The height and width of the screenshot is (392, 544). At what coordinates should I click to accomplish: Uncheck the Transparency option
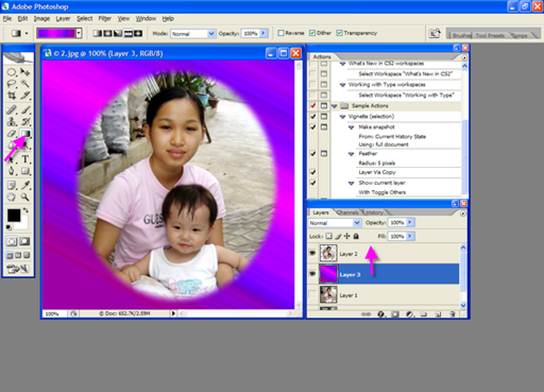click(339, 33)
